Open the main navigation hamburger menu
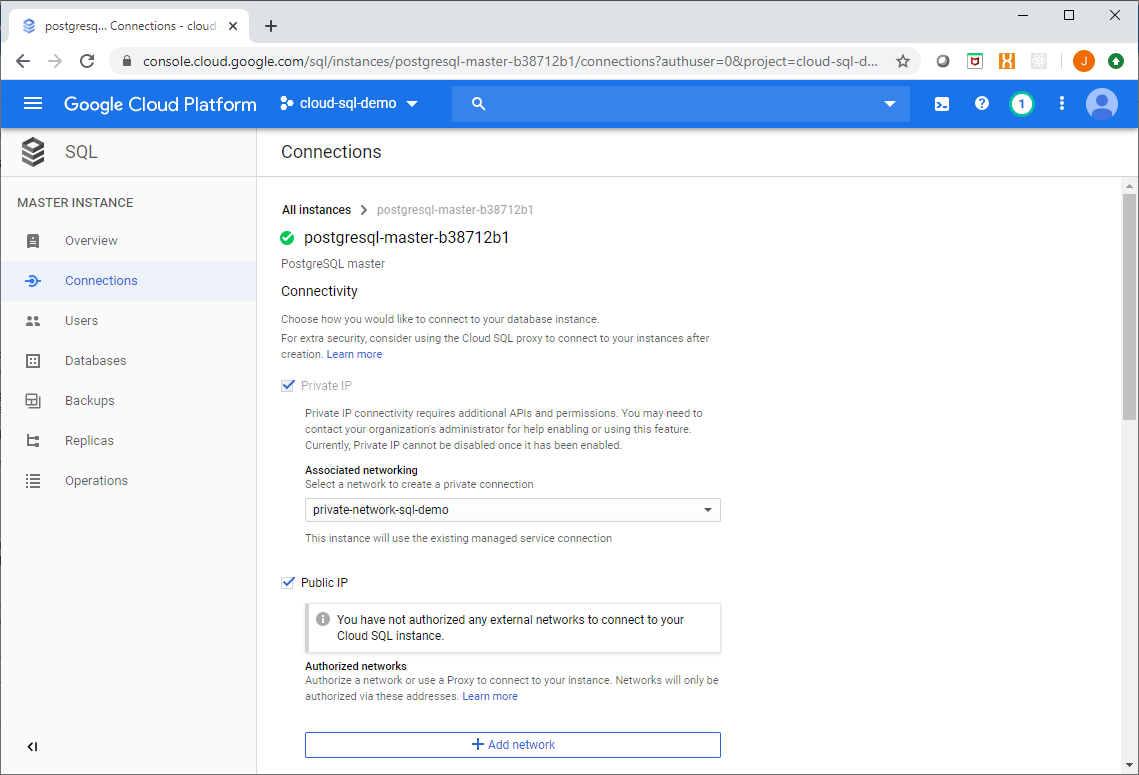Screen dimensions: 1139x775 [33, 104]
